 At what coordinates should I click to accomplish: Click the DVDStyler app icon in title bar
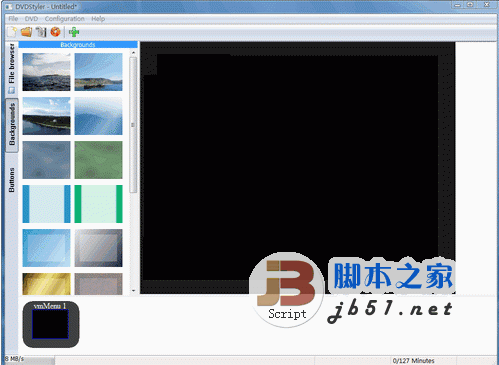tap(8, 6)
